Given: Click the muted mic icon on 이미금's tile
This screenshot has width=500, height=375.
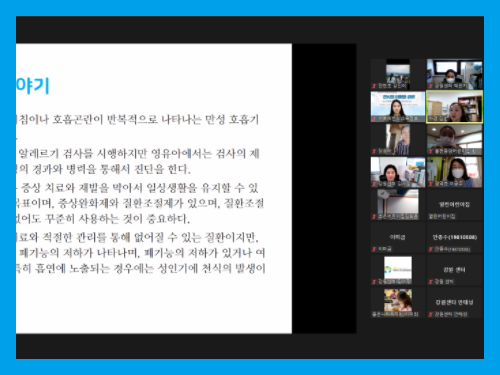Looking at the screenshot, I should coord(374,249).
